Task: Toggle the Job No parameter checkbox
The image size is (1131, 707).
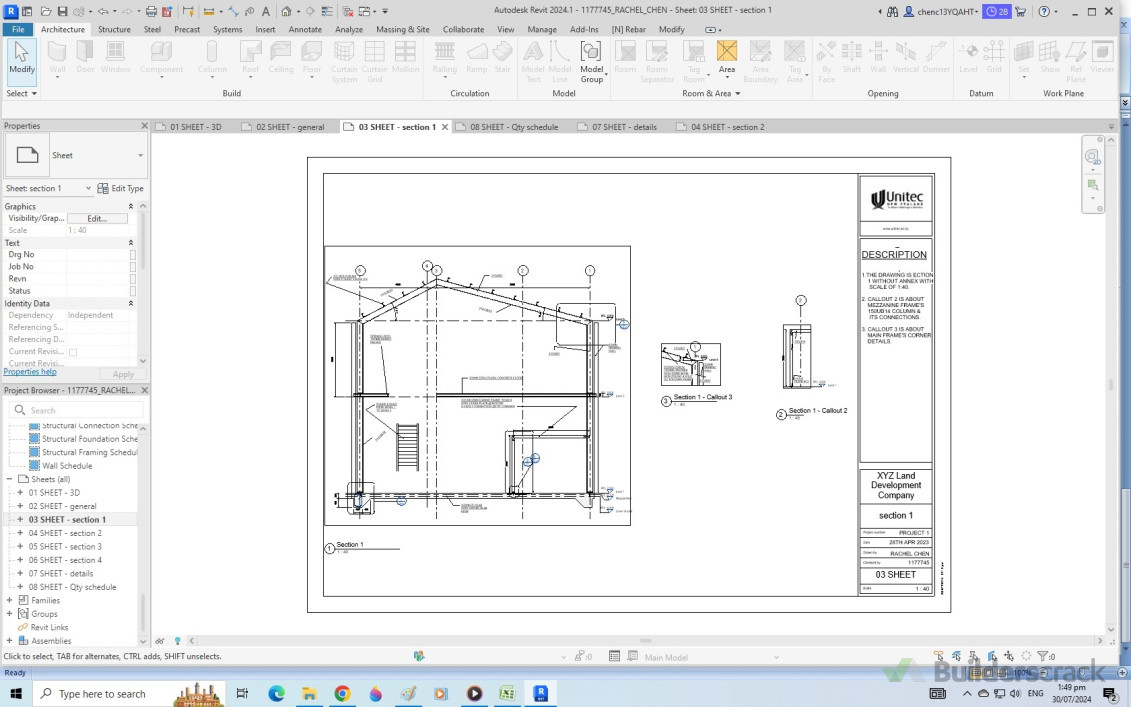Action: [132, 267]
